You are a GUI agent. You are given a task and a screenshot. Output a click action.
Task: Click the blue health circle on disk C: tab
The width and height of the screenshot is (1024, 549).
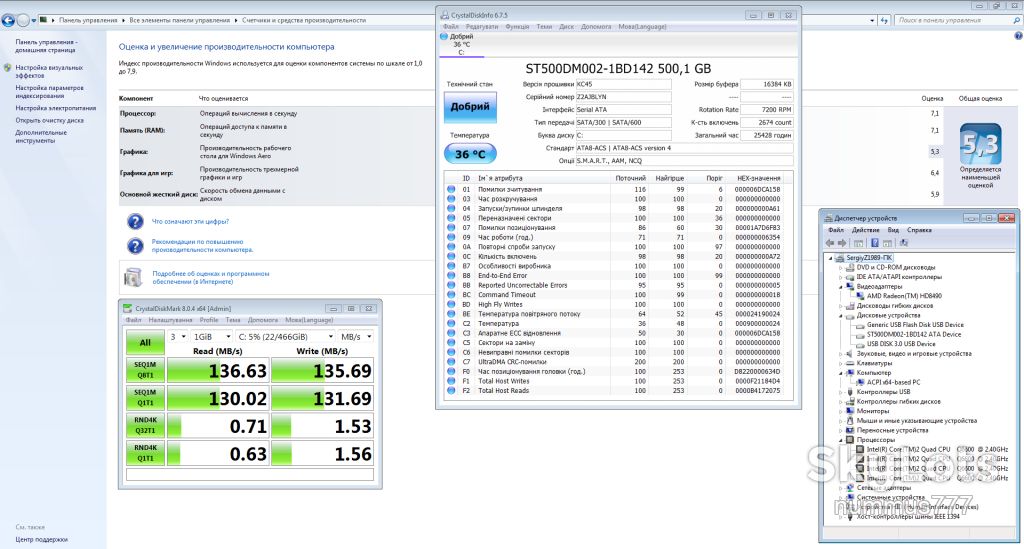pos(444,37)
